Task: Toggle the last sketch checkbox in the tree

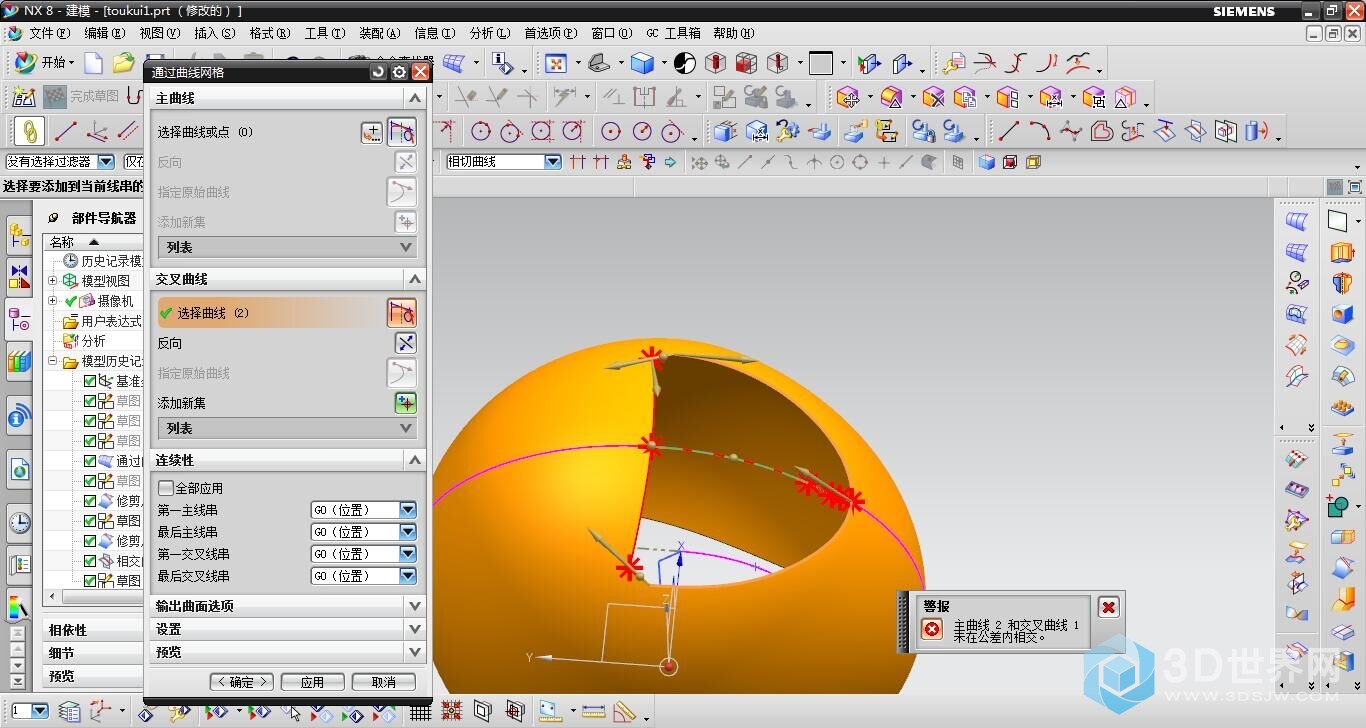Action: [x=90, y=581]
